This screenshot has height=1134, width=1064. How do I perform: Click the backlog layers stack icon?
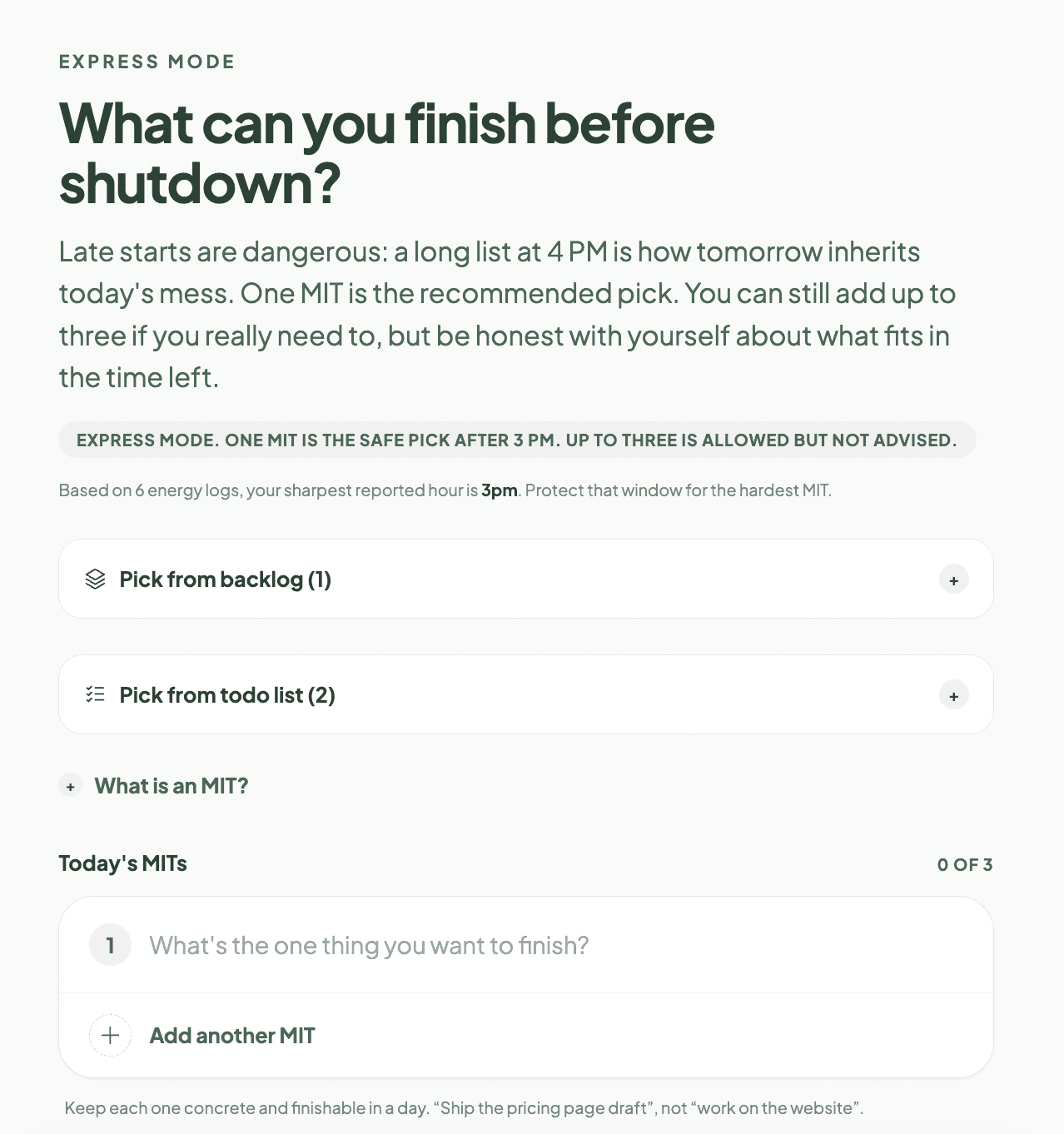(x=95, y=579)
